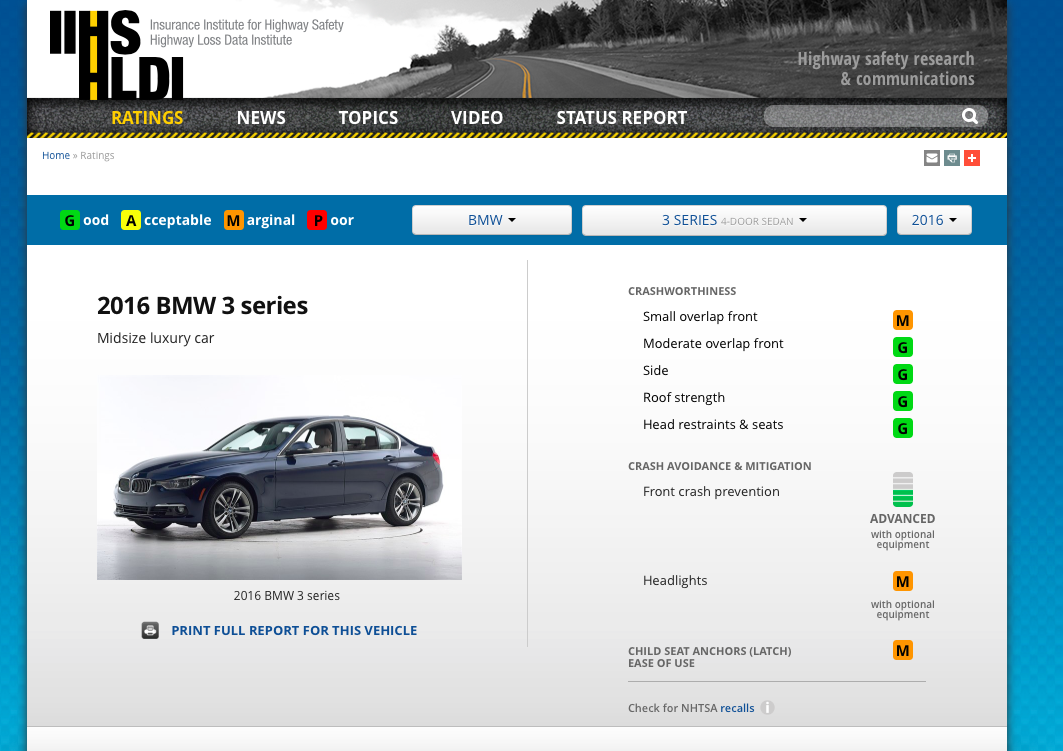The width and height of the screenshot is (1063, 751).
Task: Click the "Midsize luxury car" text
Action: point(155,338)
